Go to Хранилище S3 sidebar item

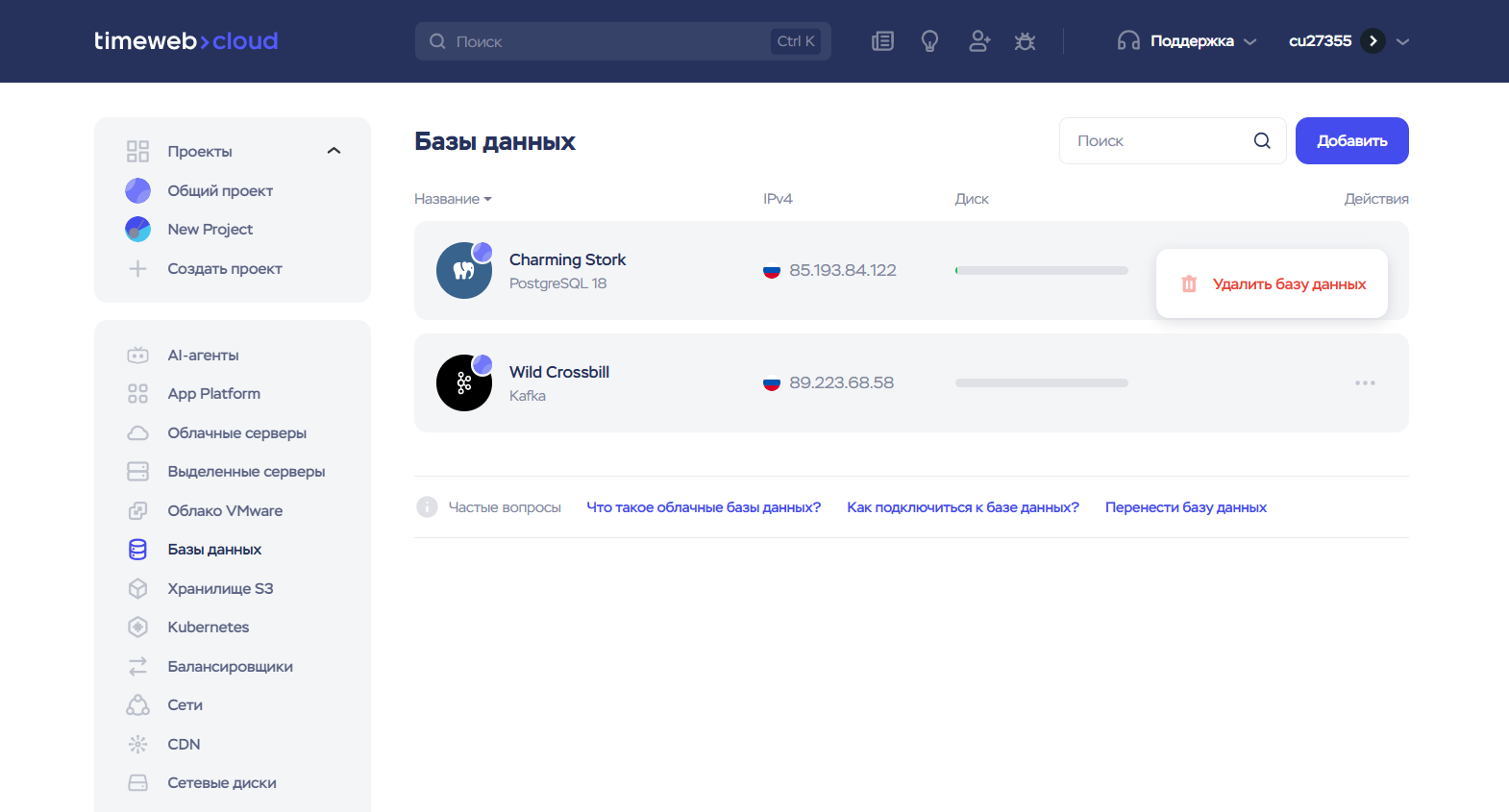[x=220, y=589]
